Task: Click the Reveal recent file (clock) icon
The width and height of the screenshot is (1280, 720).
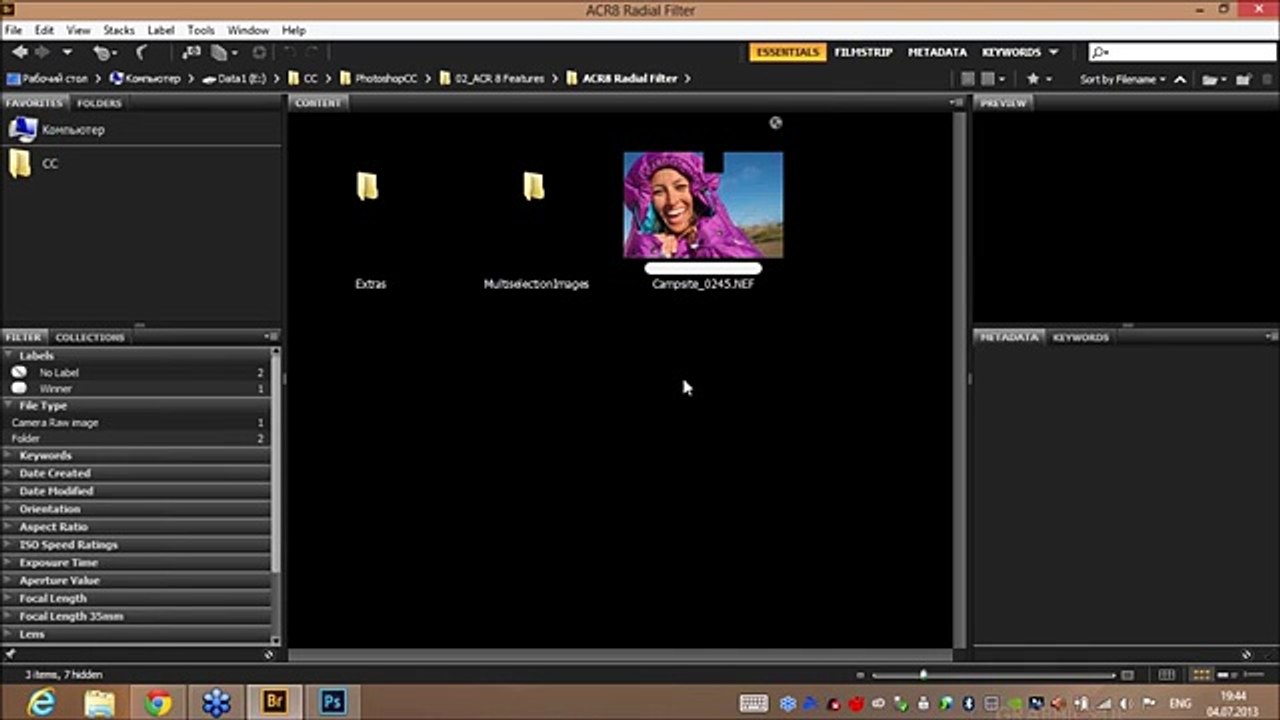Action: [103, 52]
